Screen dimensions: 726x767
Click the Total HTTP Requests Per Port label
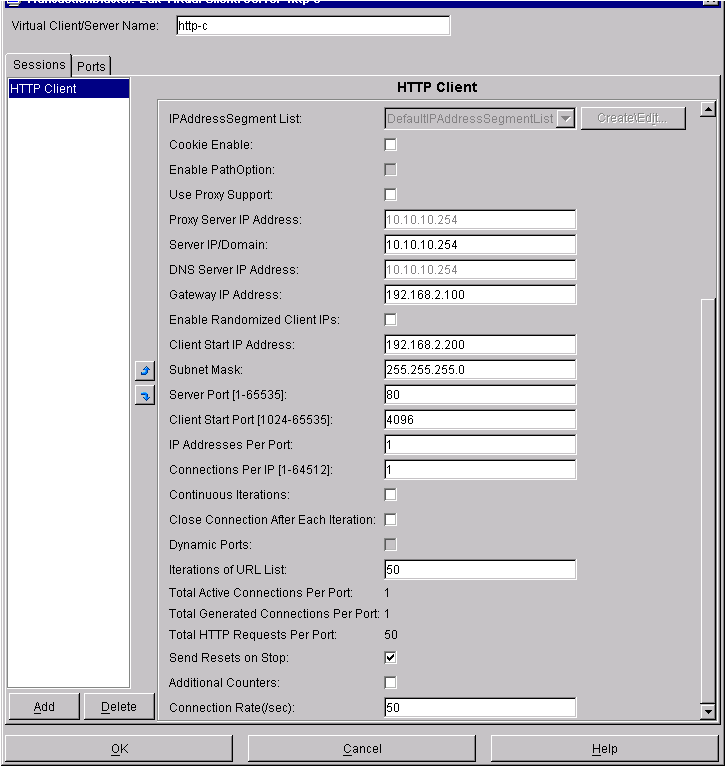click(252, 634)
